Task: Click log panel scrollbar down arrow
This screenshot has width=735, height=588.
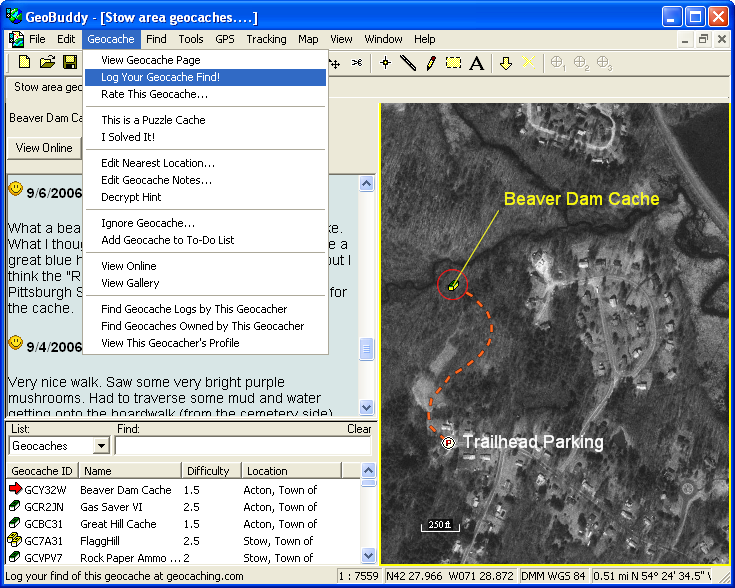Action: (367, 407)
